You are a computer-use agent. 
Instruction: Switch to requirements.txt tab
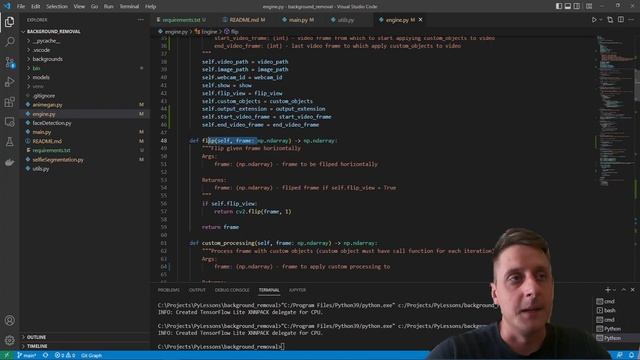181,20
